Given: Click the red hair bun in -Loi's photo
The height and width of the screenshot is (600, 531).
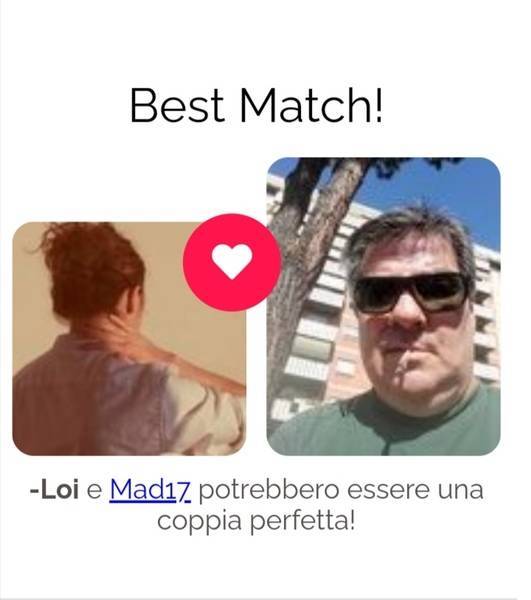Looking at the screenshot, I should click(x=92, y=264).
